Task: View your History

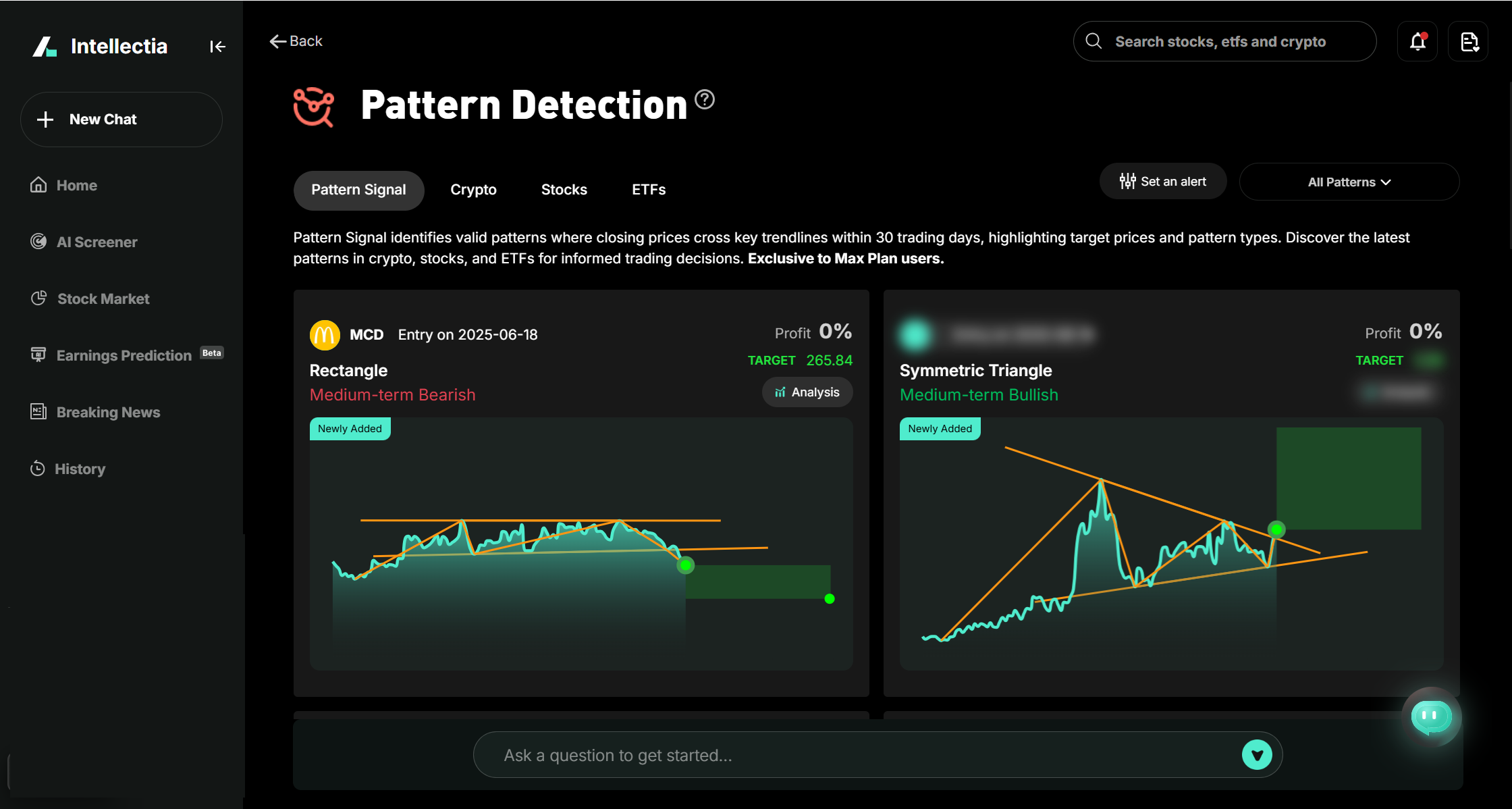Action: coord(80,469)
